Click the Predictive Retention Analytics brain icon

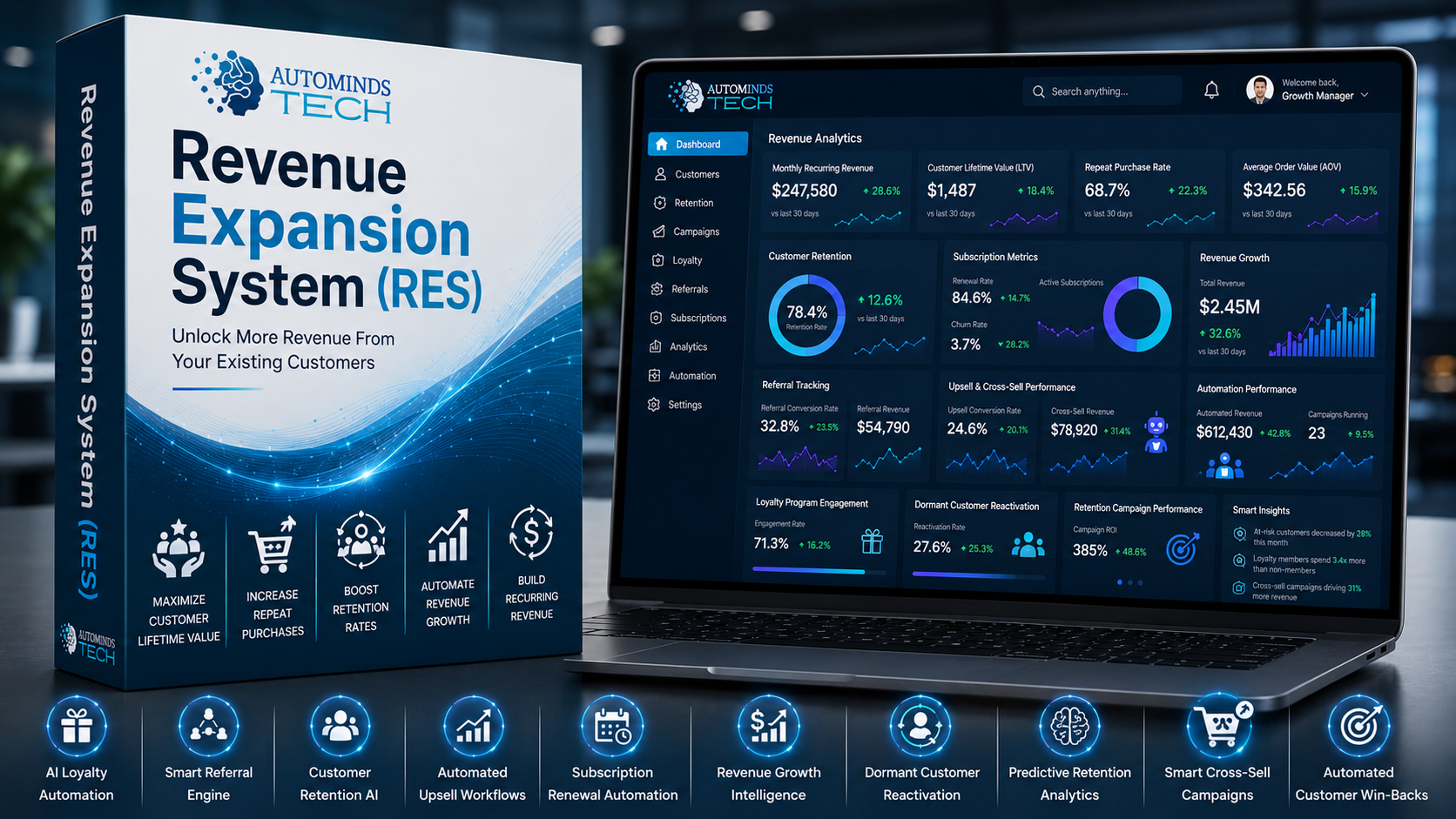pyautogui.click(x=1069, y=727)
